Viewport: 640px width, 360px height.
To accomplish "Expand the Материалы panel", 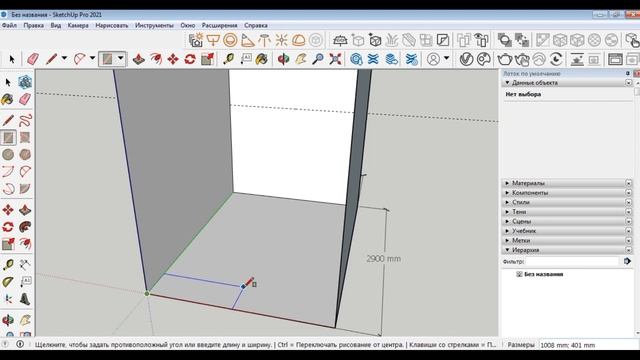I will (x=507, y=183).
